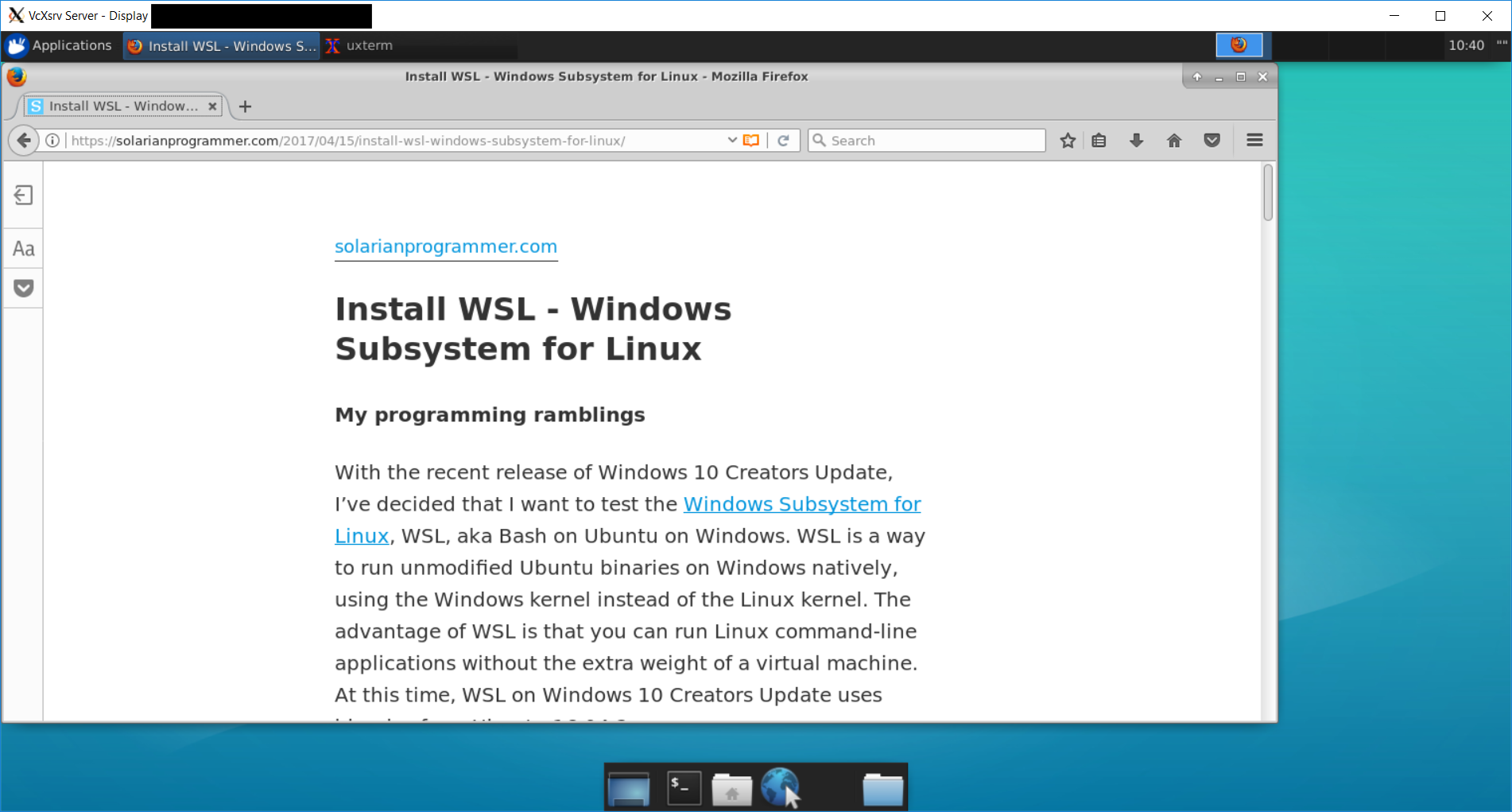Screen dimensions: 1512x812
Task: Click Firefox workspace switcher icon in panel
Action: pyautogui.click(x=1239, y=45)
